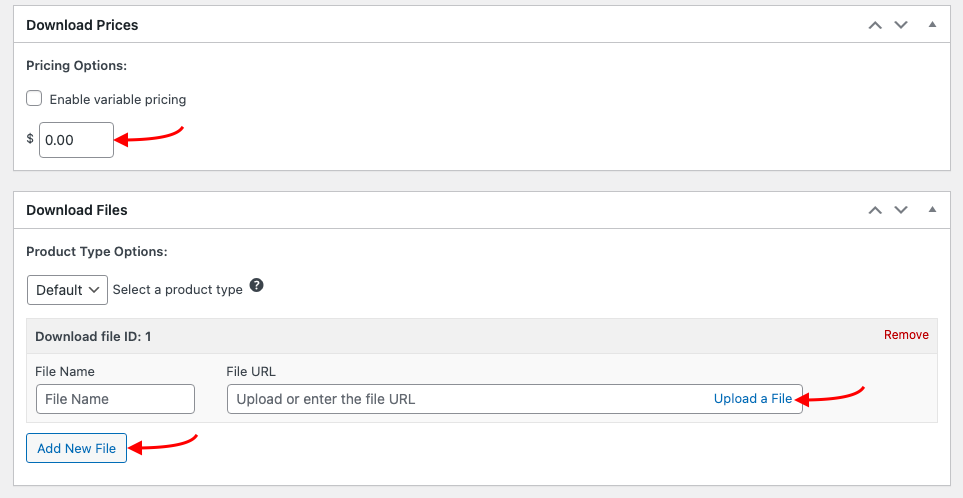This screenshot has height=498, width=963.
Task: Focus the 0.00 price field
Action: pyautogui.click(x=76, y=140)
